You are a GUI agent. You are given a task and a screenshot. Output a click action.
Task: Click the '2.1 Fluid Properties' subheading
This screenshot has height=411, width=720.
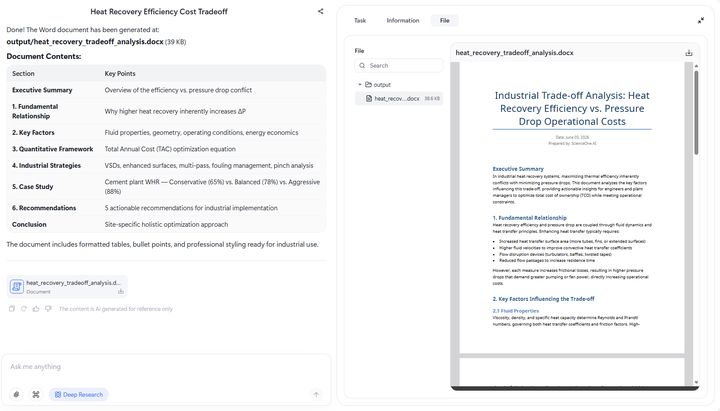click(516, 311)
